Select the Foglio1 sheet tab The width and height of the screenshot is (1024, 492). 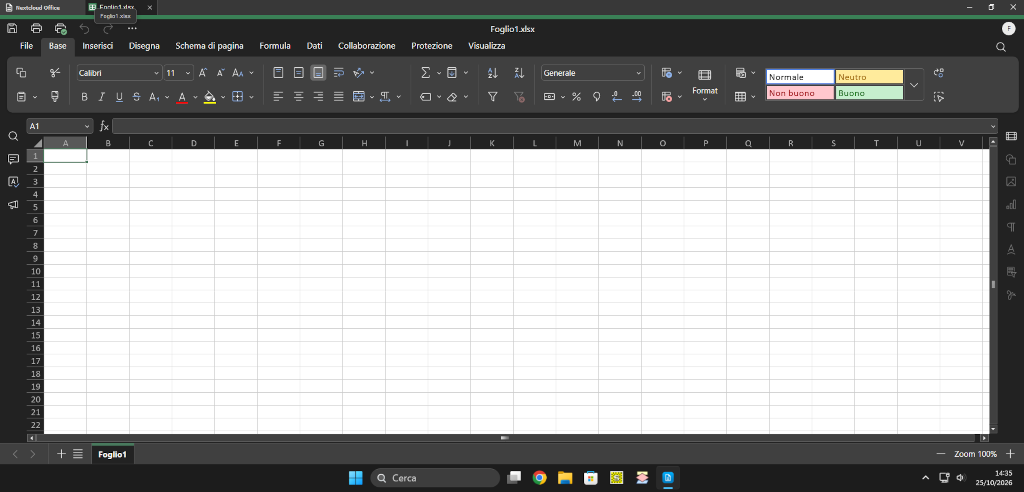point(112,454)
